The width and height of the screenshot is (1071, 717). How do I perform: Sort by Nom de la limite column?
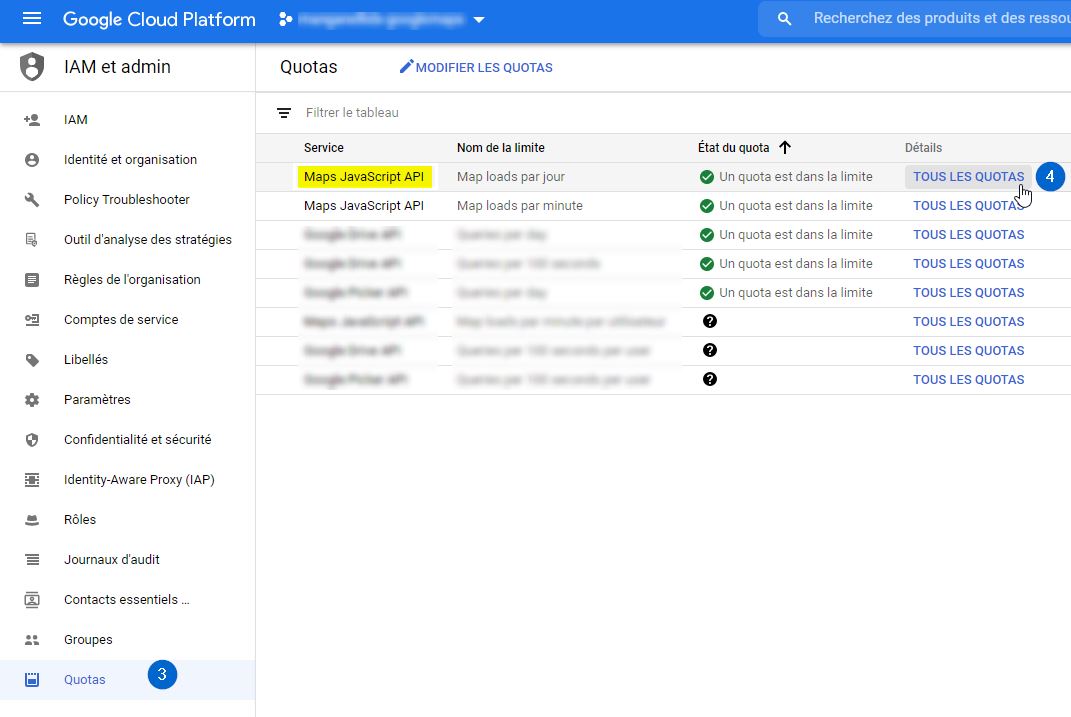coord(501,147)
